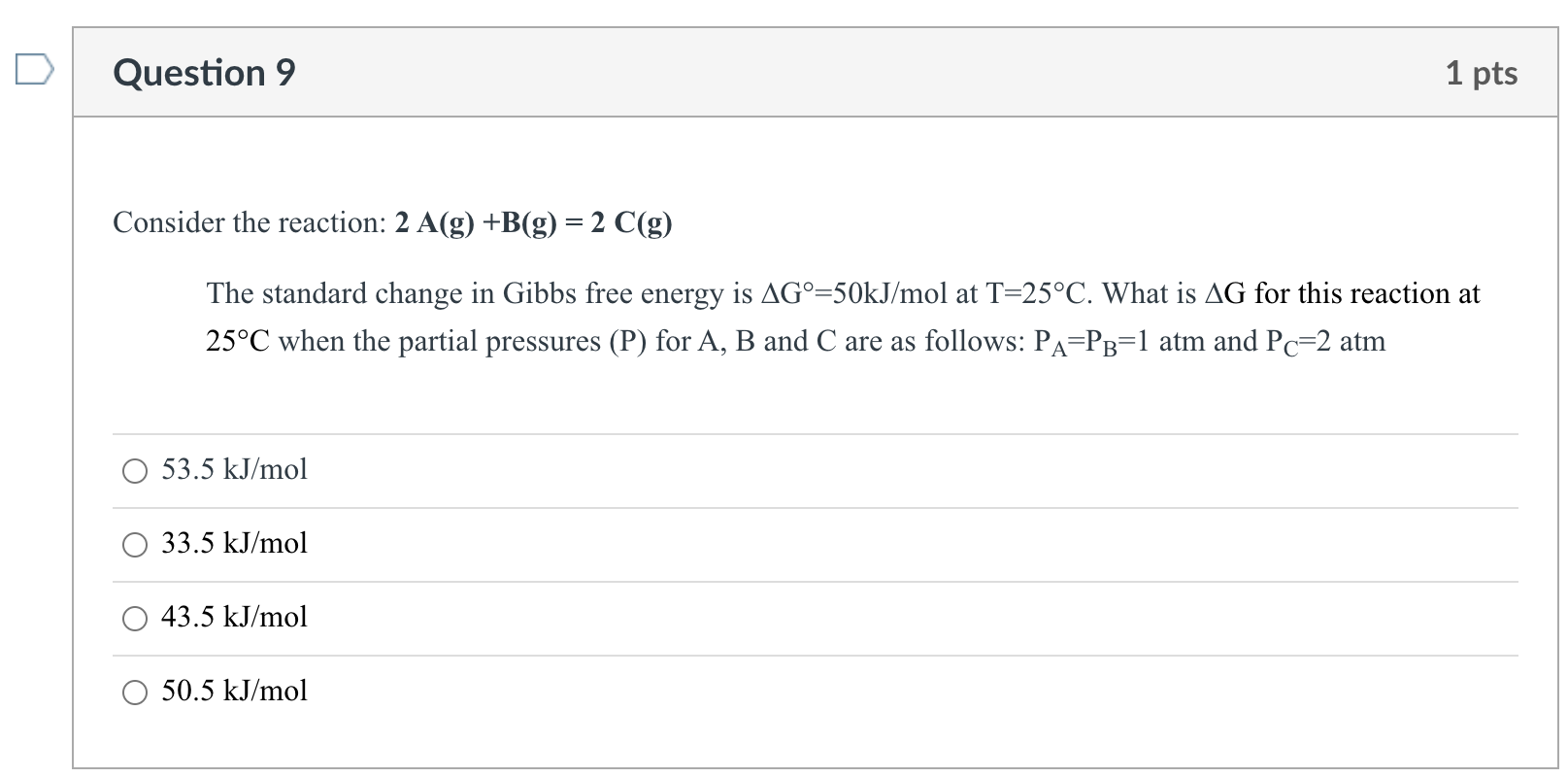The width and height of the screenshot is (1568, 778).
Task: Click the gray question header bar
Action: (x=777, y=72)
